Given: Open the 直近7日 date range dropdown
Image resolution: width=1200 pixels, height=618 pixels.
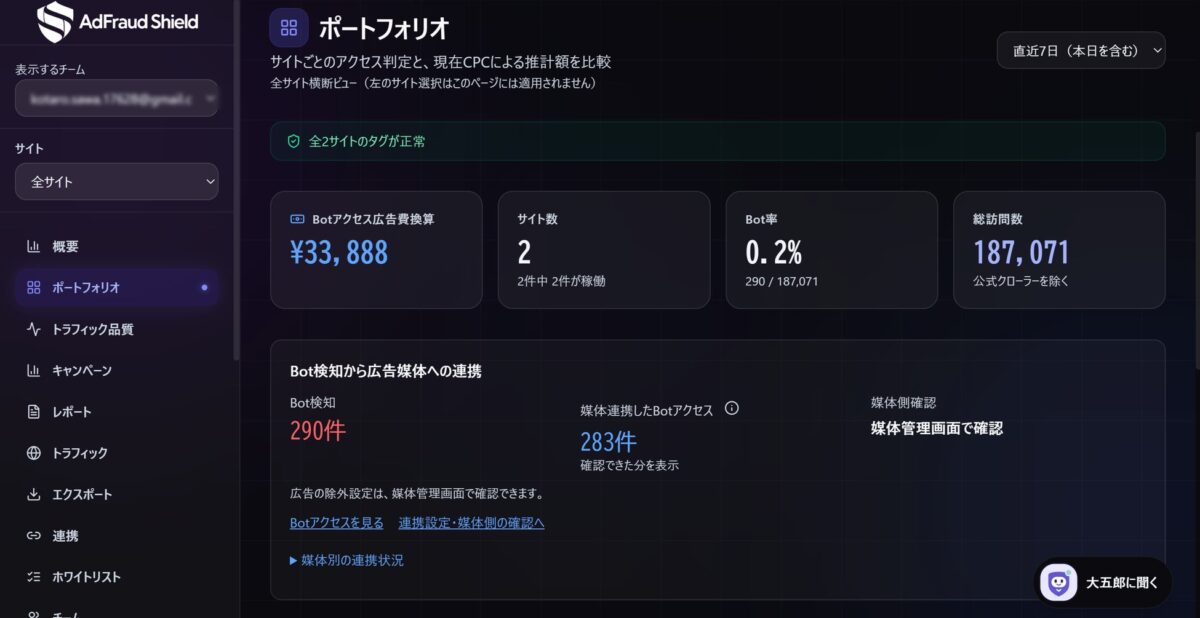Looking at the screenshot, I should point(1081,50).
